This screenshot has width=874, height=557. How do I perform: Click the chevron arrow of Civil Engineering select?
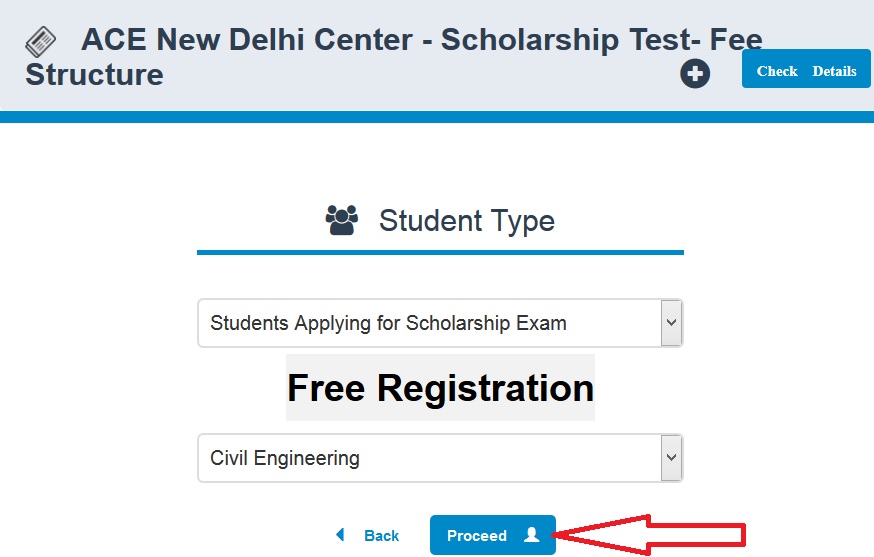(x=671, y=458)
